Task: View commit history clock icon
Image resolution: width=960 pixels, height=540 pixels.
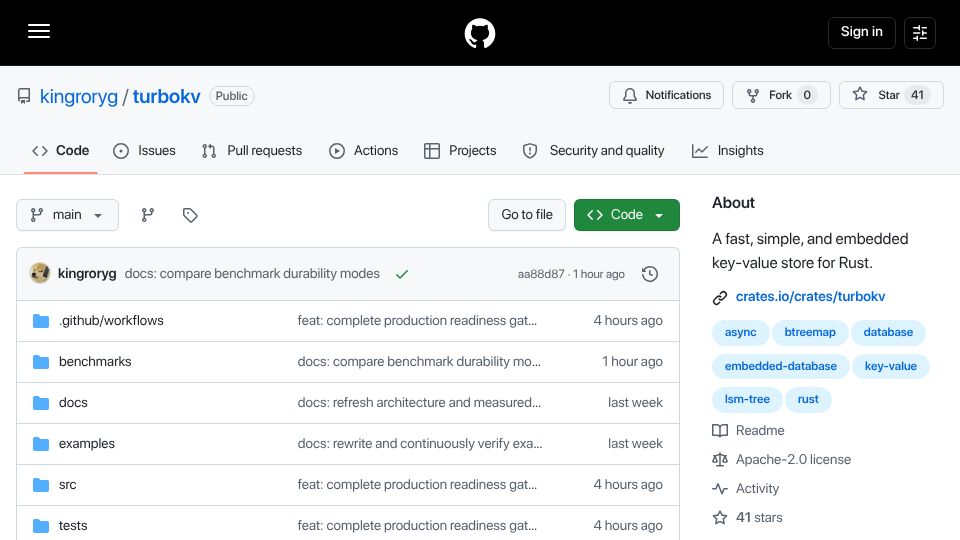Action: point(650,274)
